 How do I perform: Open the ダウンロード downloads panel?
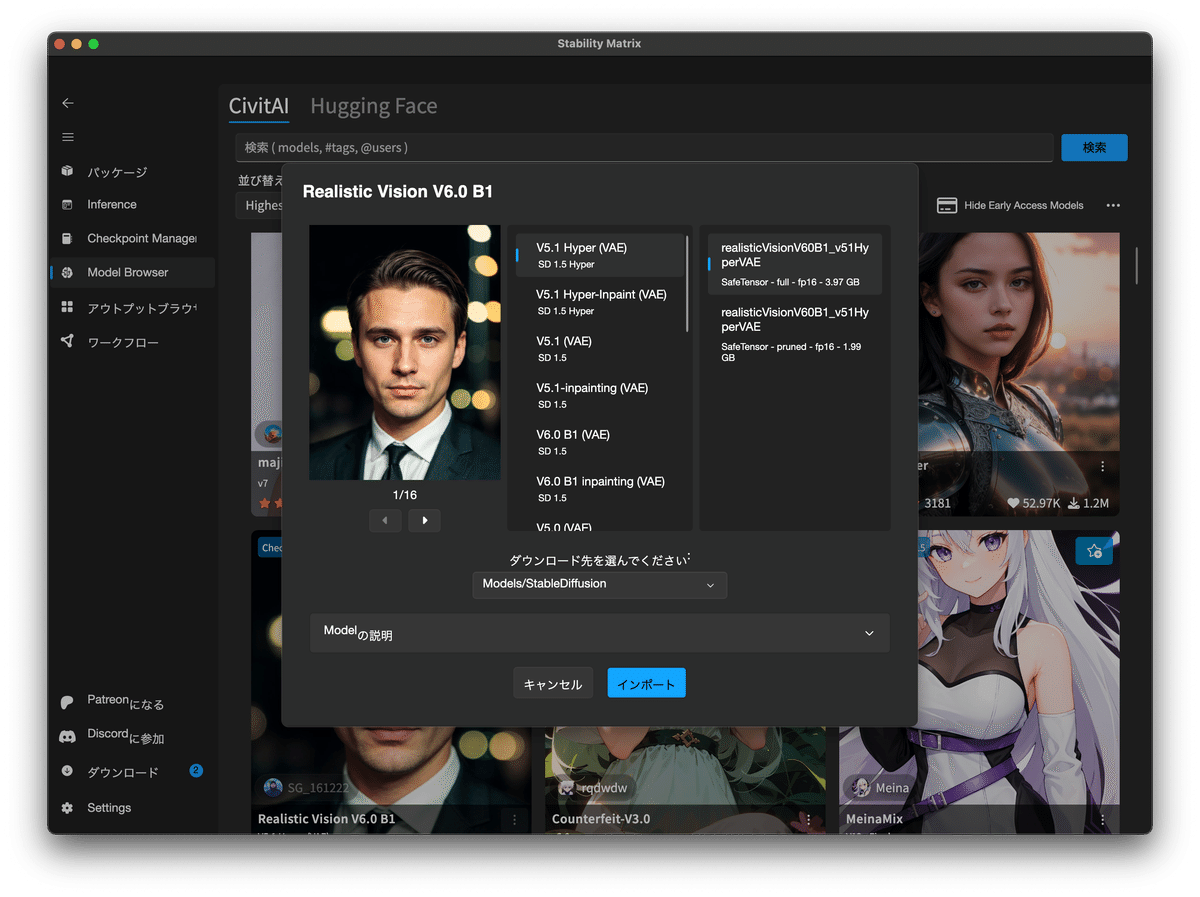(x=132, y=772)
